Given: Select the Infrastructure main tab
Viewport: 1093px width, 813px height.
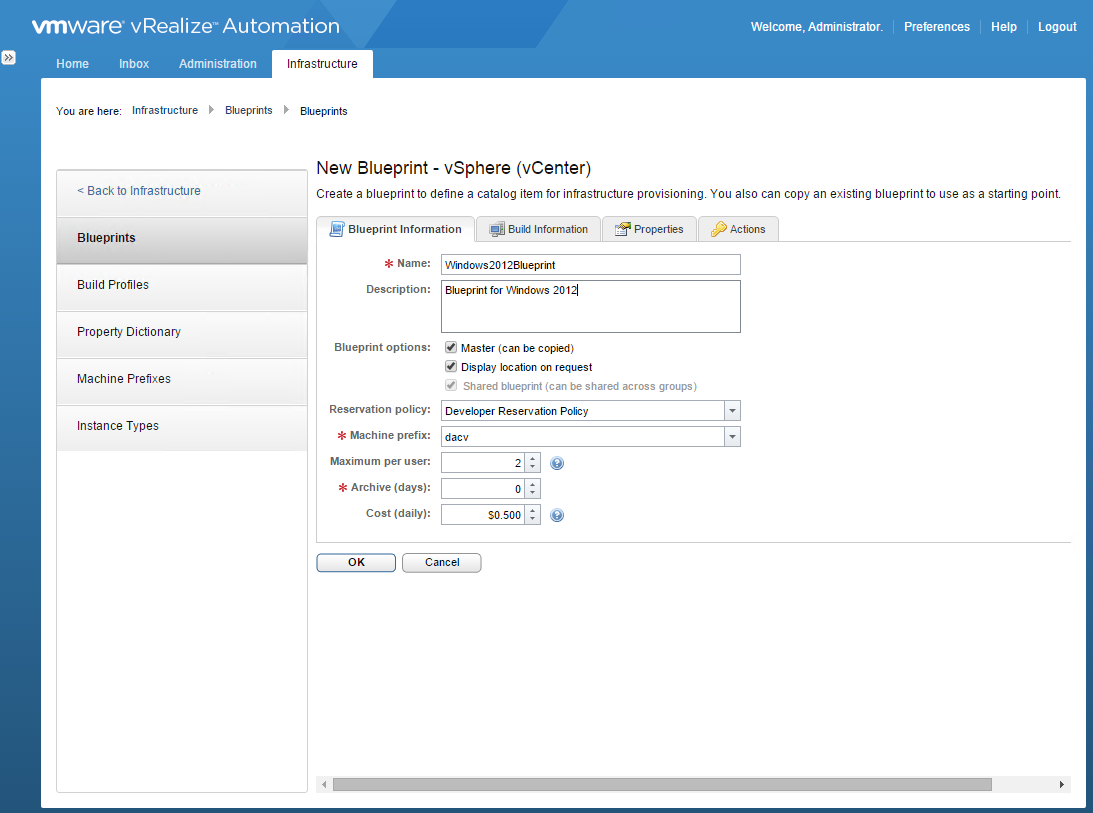Looking at the screenshot, I should (x=322, y=63).
